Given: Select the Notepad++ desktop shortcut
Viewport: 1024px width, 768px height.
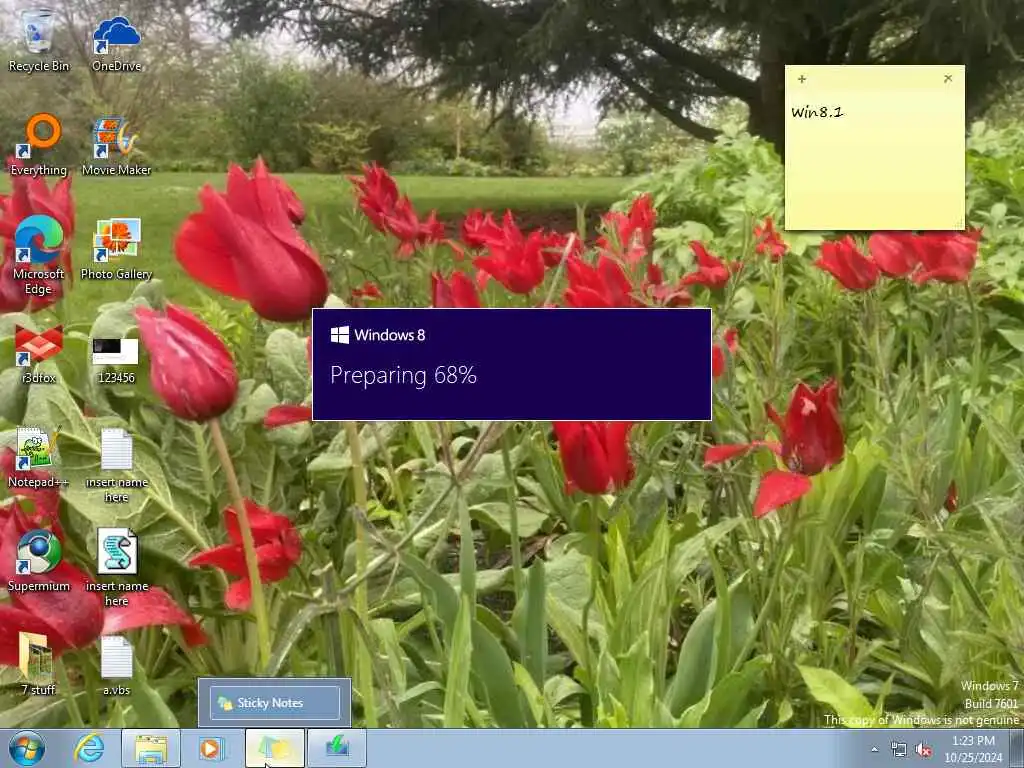Looking at the screenshot, I should click(x=39, y=457).
